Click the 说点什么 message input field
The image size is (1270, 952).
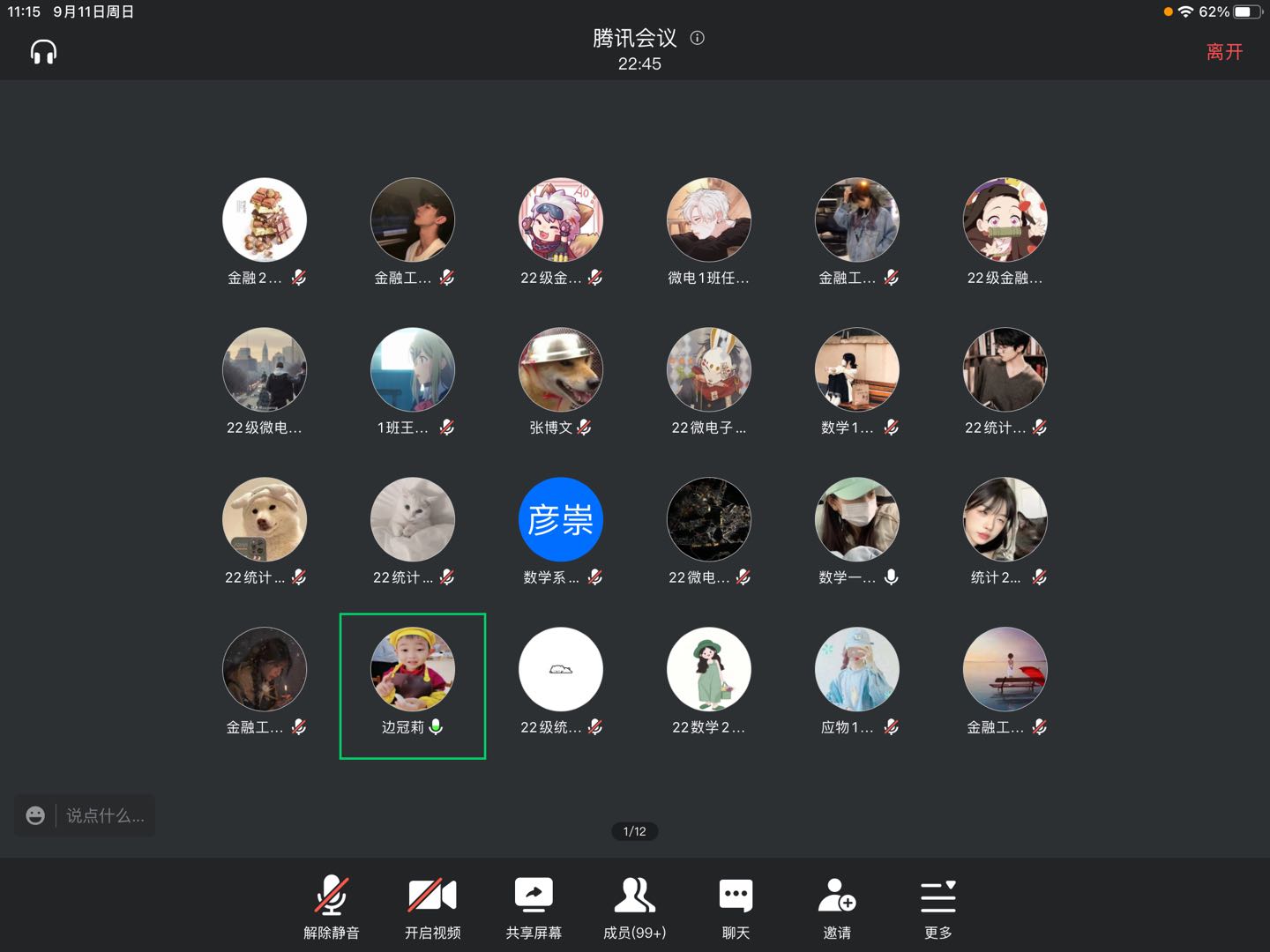[105, 815]
